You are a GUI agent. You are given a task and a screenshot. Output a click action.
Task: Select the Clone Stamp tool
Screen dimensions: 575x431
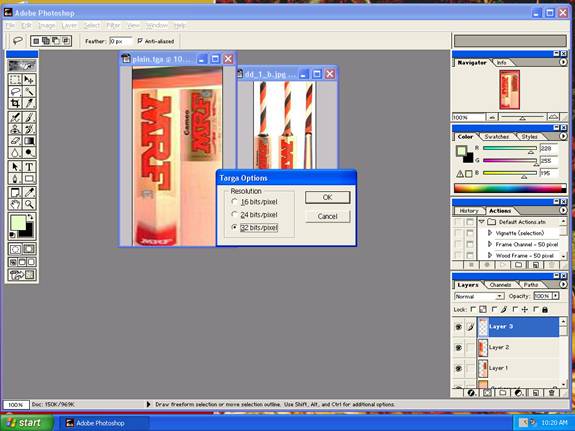15,129
